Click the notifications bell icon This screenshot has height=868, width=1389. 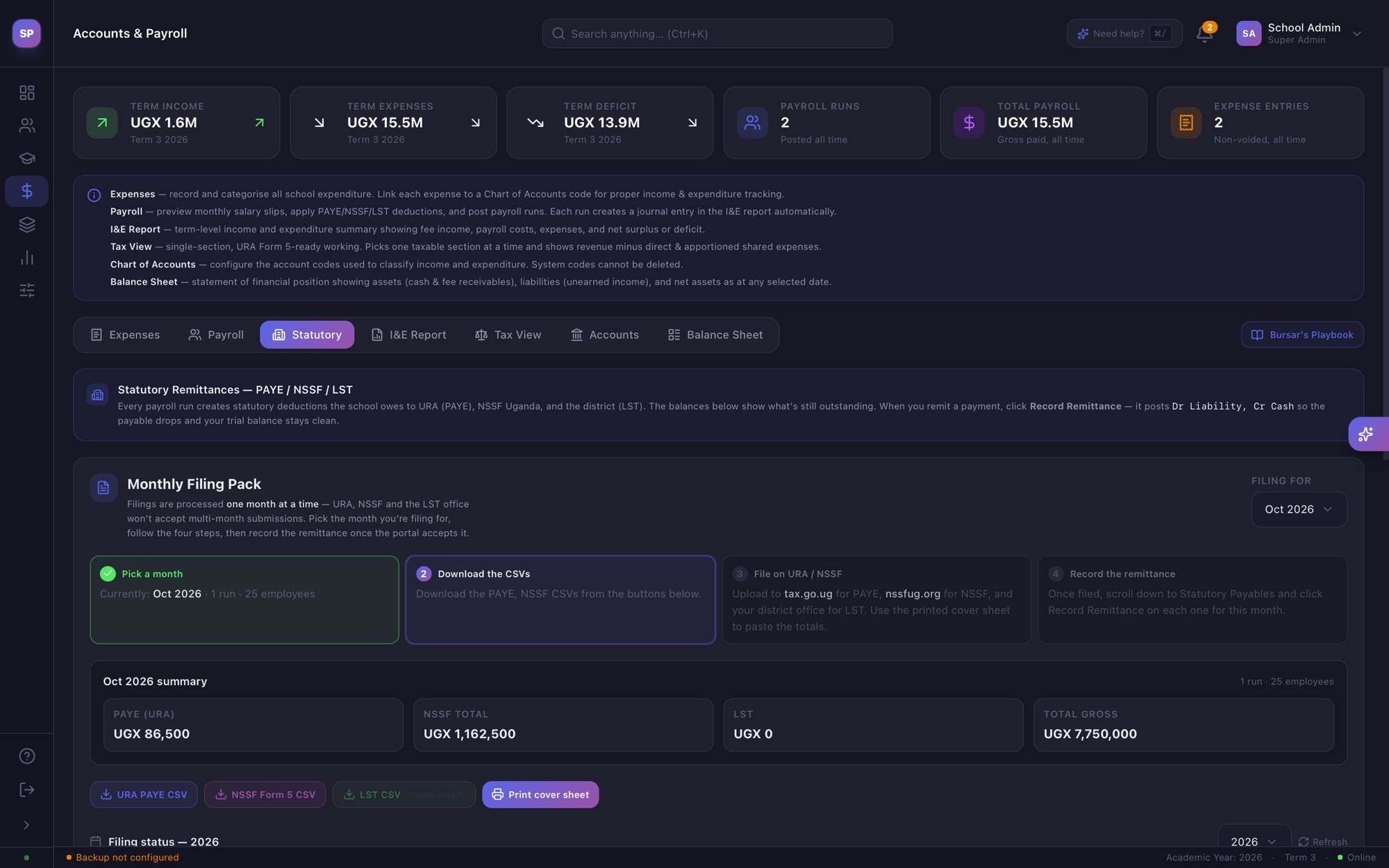click(x=1205, y=33)
